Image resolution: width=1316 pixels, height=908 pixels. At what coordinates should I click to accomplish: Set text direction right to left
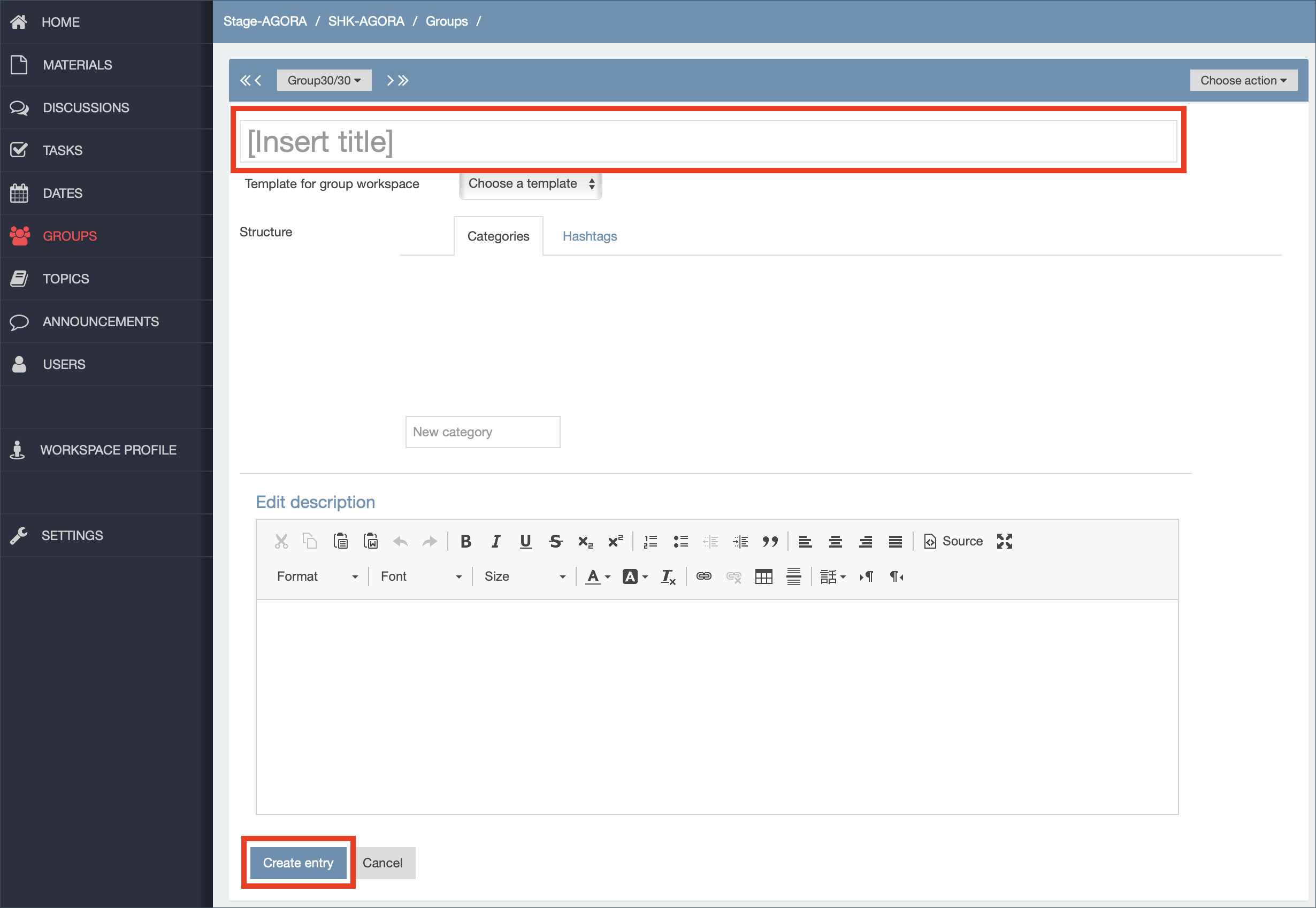tap(897, 576)
